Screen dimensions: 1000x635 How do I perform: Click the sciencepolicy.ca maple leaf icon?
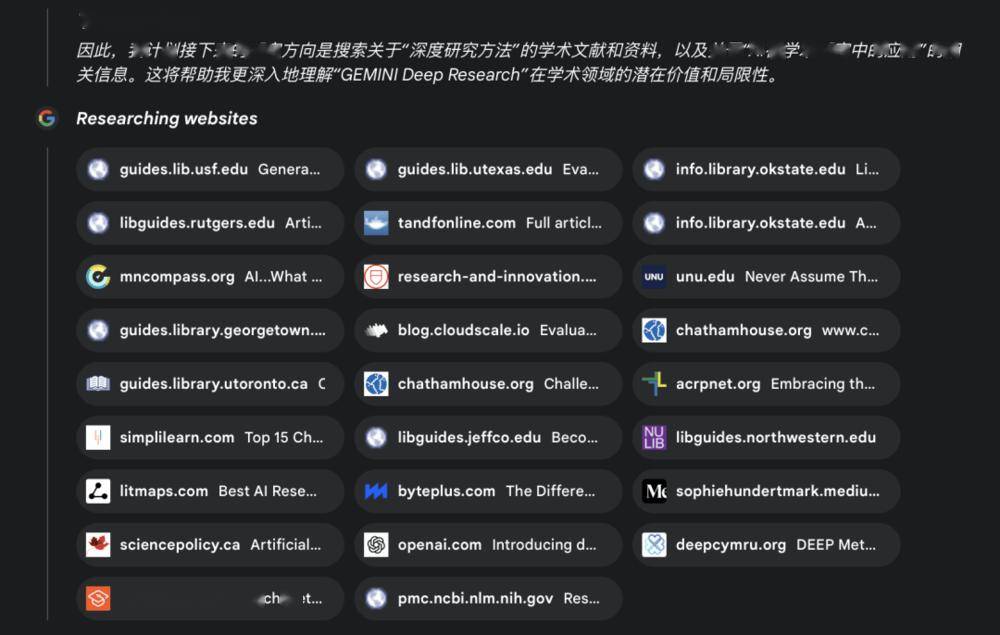98,544
